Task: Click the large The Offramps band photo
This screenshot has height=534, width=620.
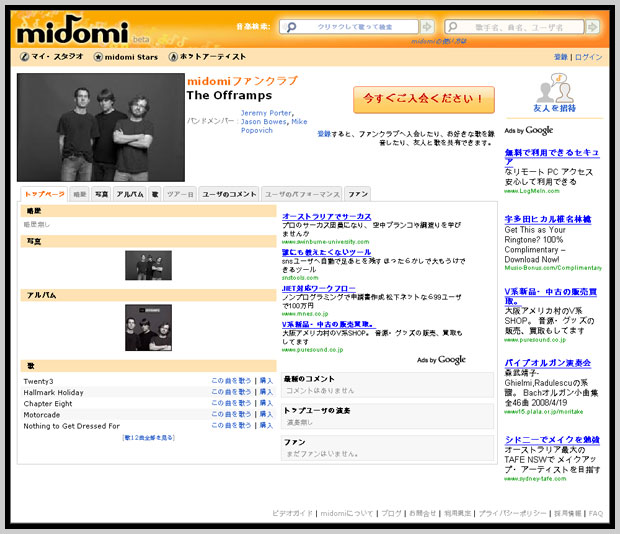Action: coord(101,127)
